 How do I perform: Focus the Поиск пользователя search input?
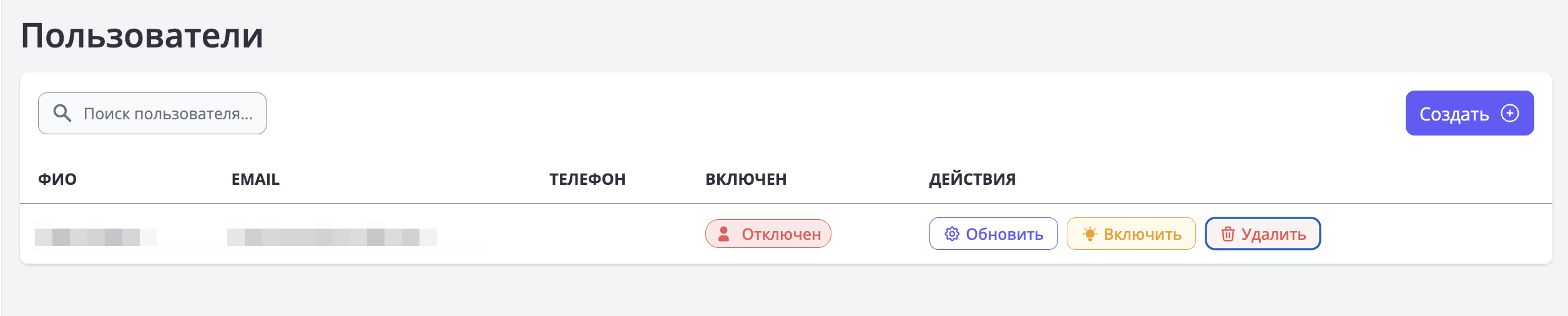(168, 114)
